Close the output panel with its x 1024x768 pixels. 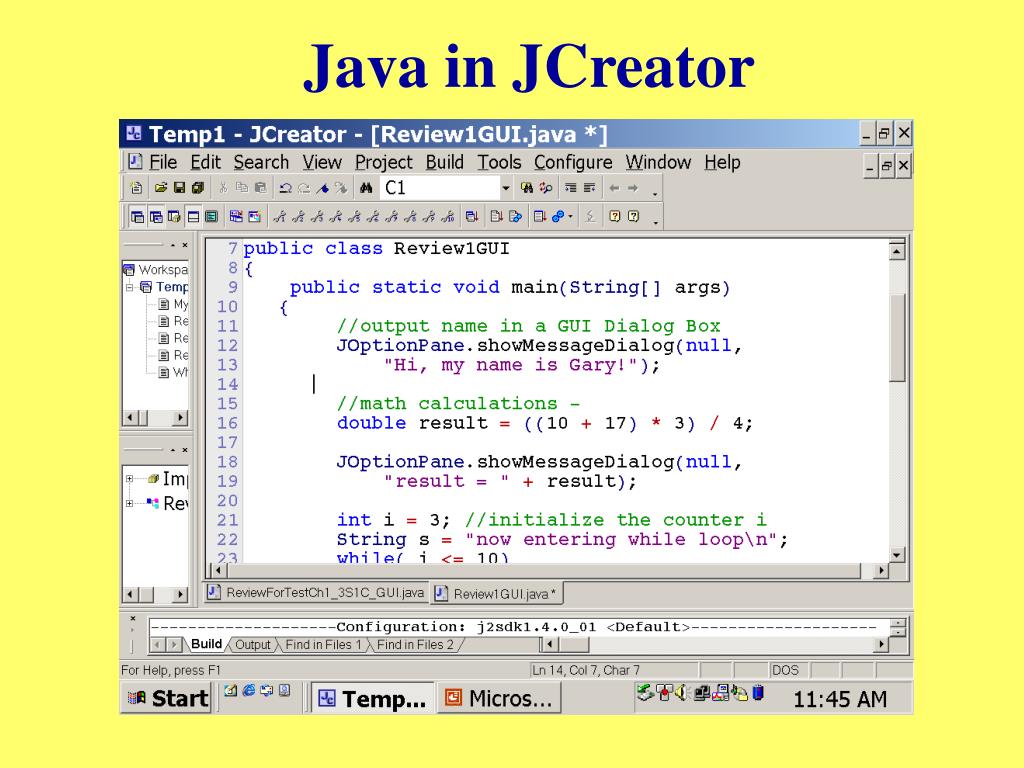(133, 618)
